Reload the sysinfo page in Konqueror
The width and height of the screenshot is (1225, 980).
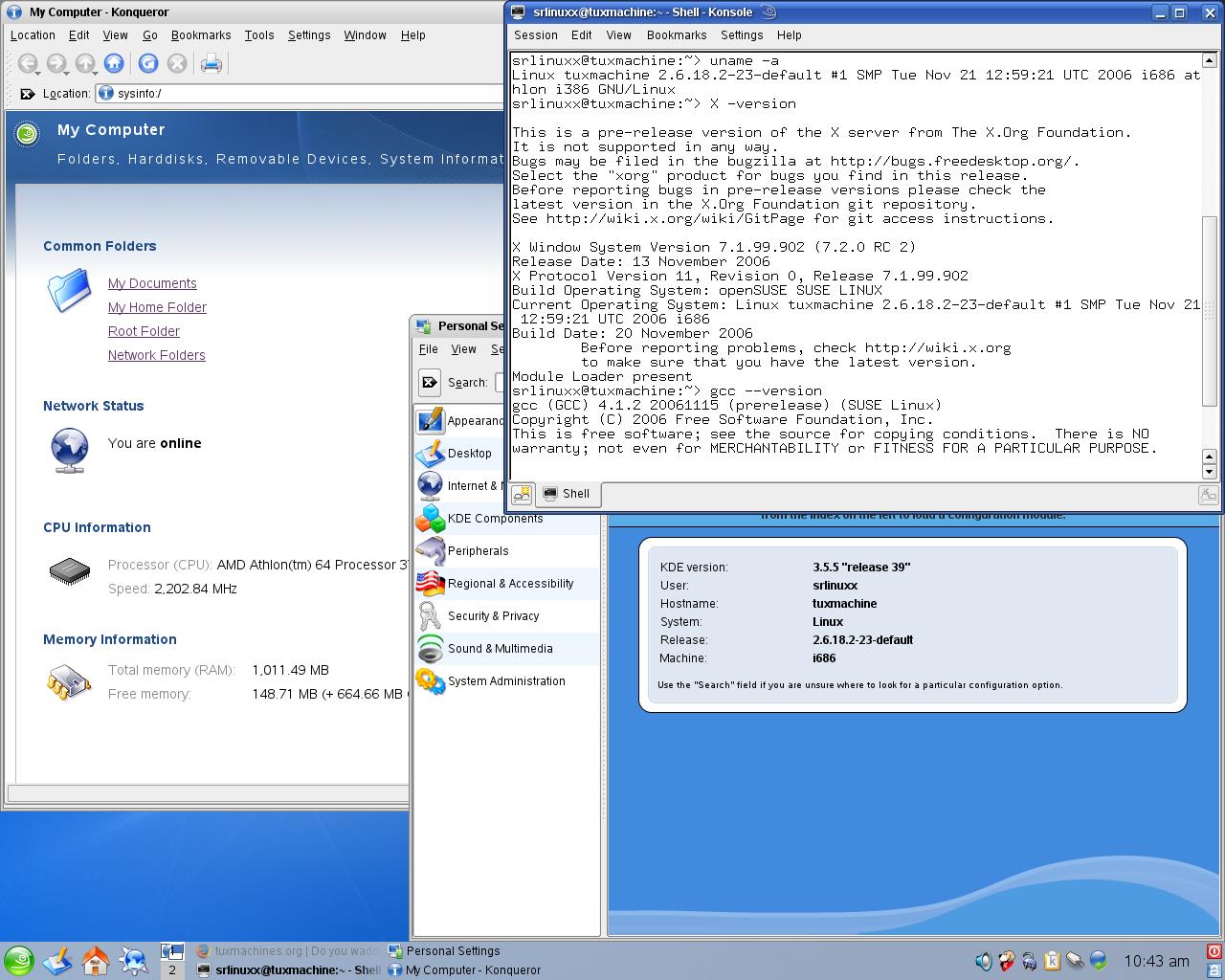pyautogui.click(x=148, y=64)
